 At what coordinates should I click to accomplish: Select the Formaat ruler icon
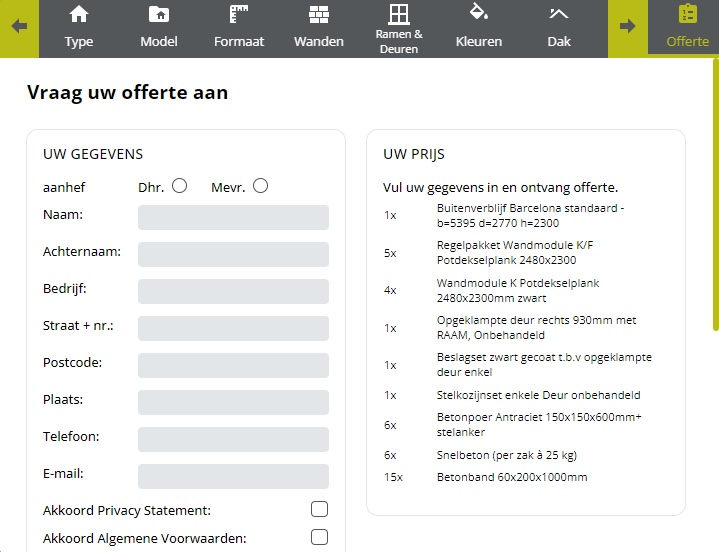(239, 14)
